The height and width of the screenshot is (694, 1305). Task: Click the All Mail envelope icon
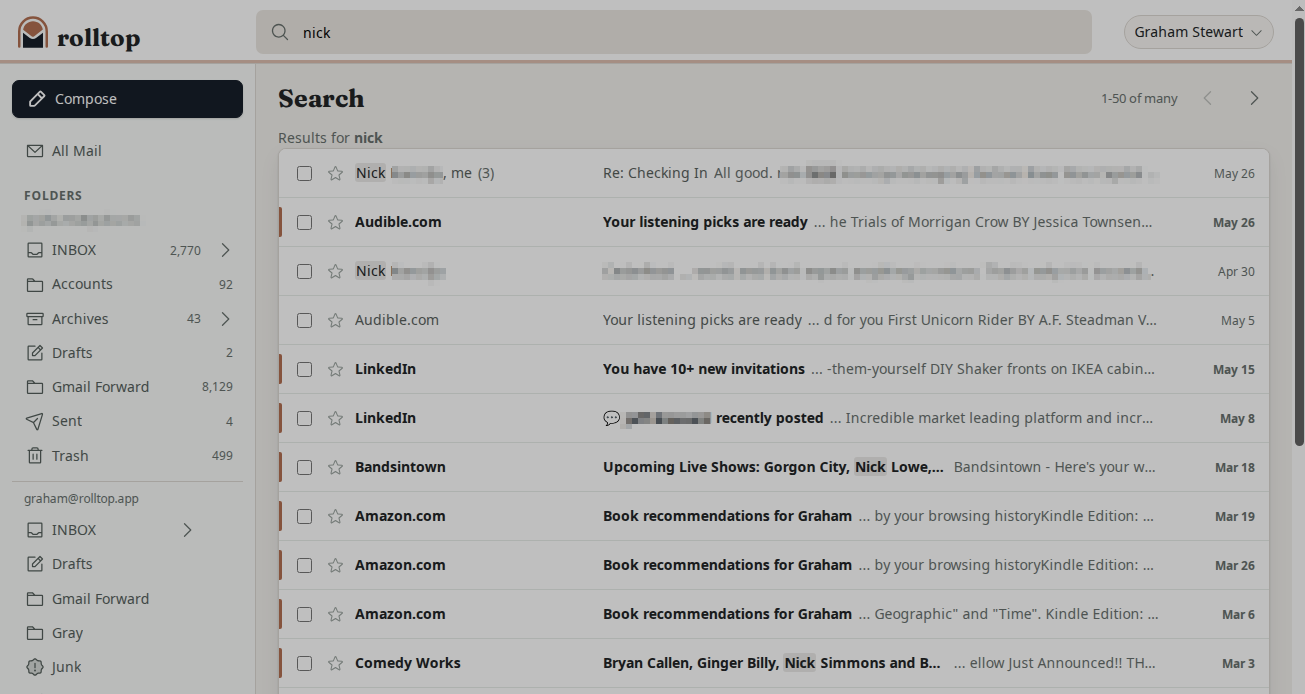click(35, 151)
